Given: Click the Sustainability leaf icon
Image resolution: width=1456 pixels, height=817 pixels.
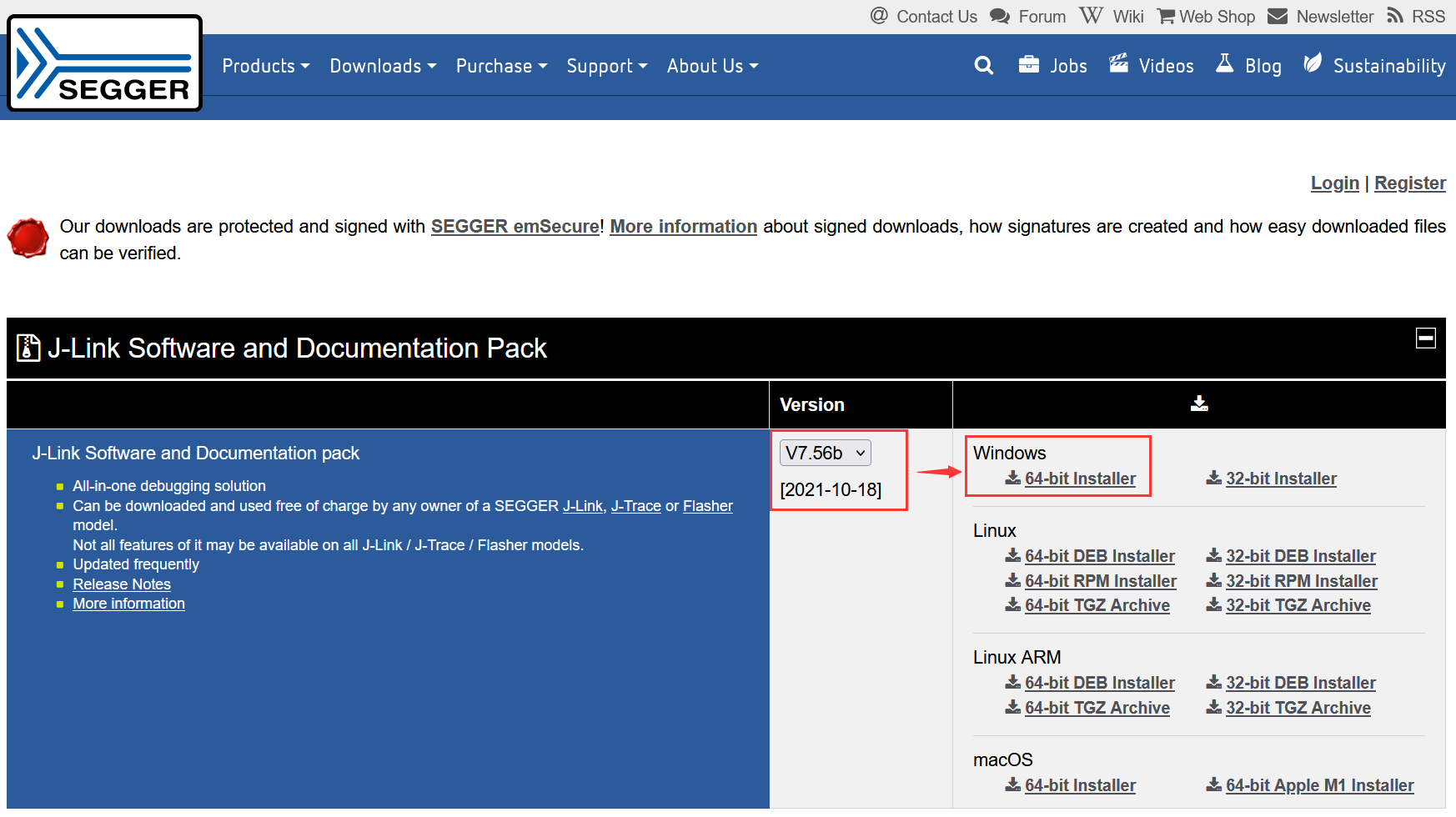Looking at the screenshot, I should (1313, 63).
